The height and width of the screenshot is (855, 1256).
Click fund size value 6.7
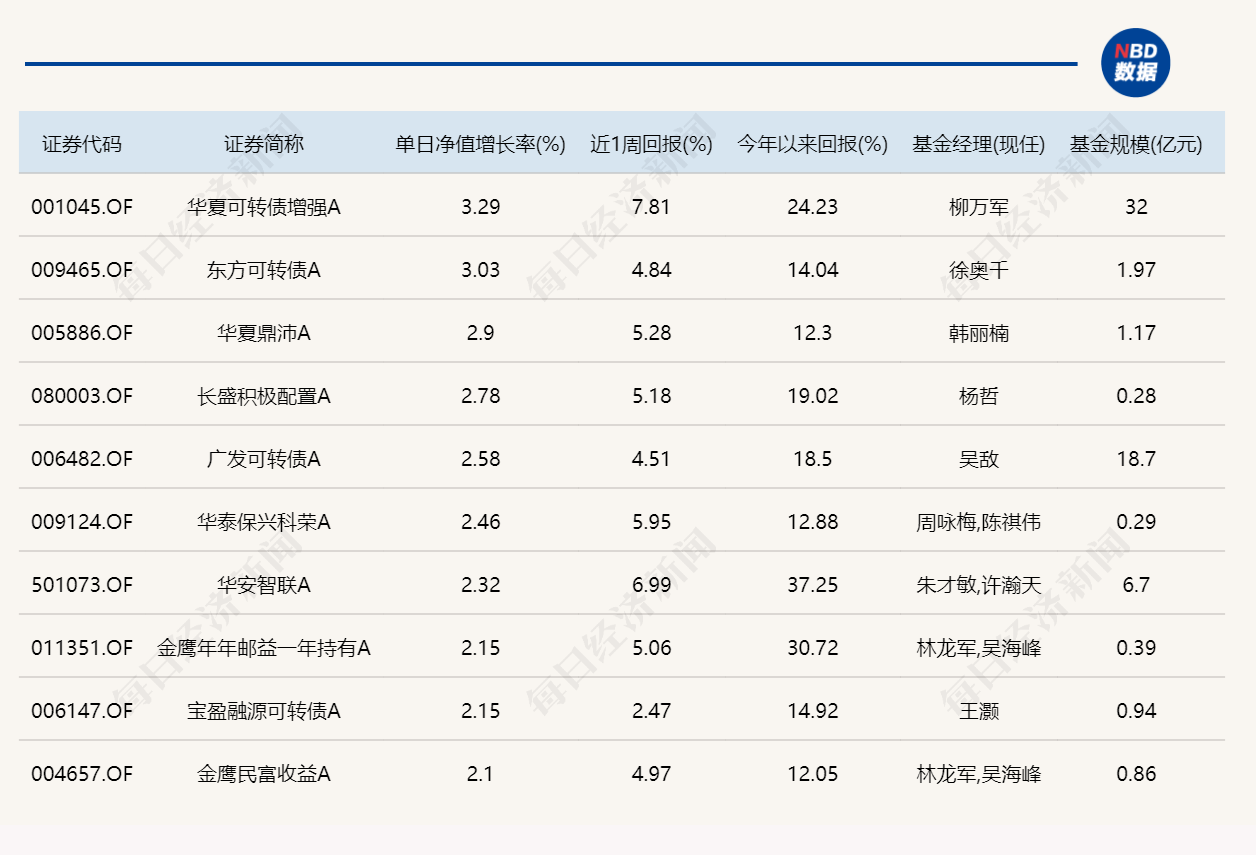(1136, 585)
